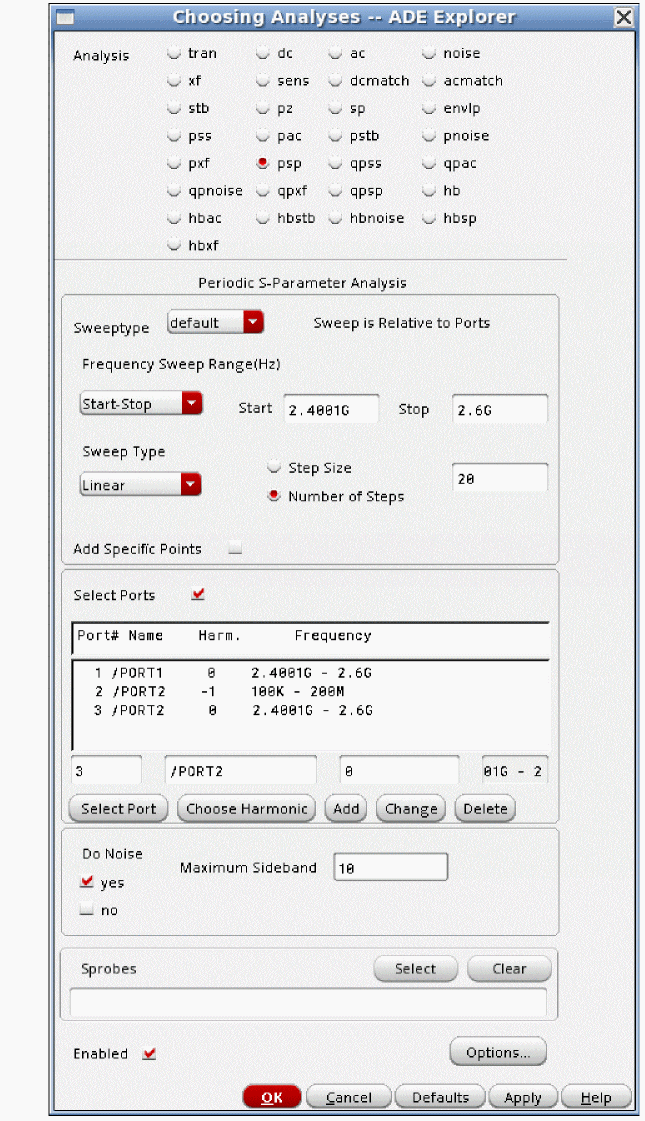This screenshot has height=1121, width=645.
Task: Click the harmonic value input field
Action: [x=399, y=771]
